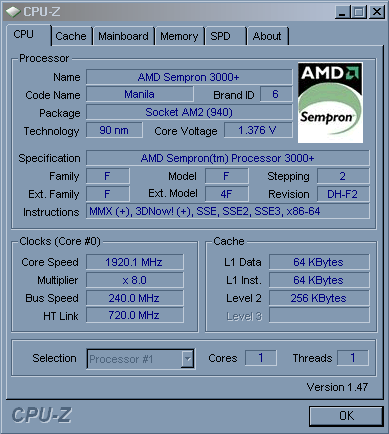
Task: Click the AMD Sempron 3000+ name field
Action: tap(189, 77)
